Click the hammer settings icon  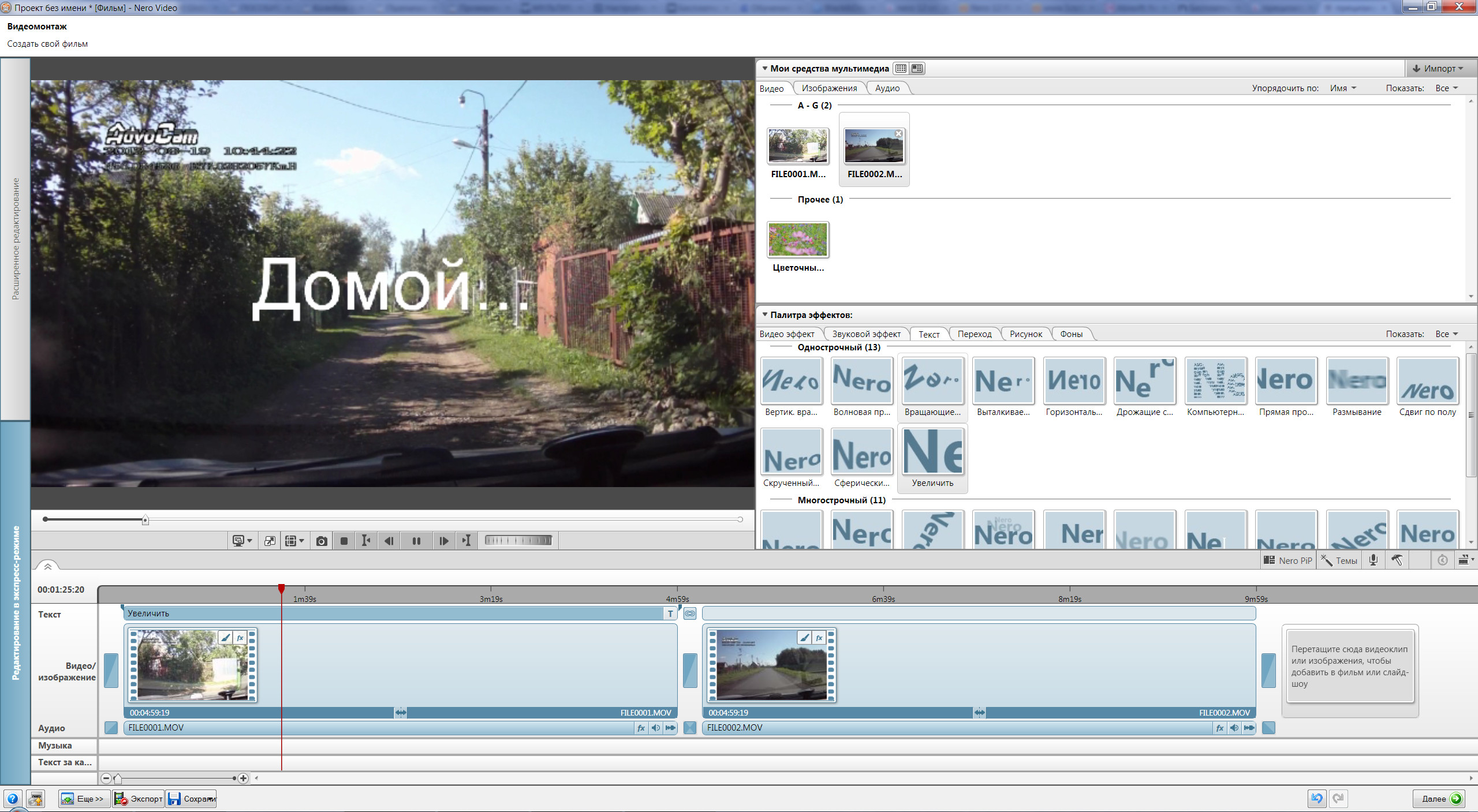tap(1397, 560)
